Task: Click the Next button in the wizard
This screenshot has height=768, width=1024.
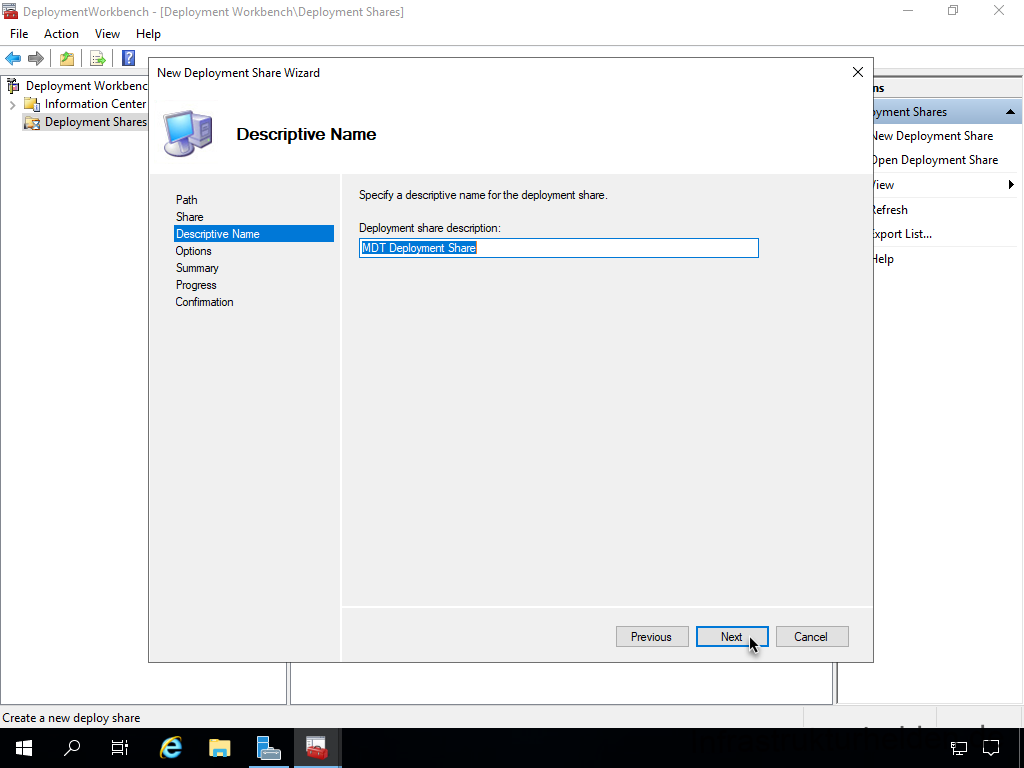Action: 731,637
